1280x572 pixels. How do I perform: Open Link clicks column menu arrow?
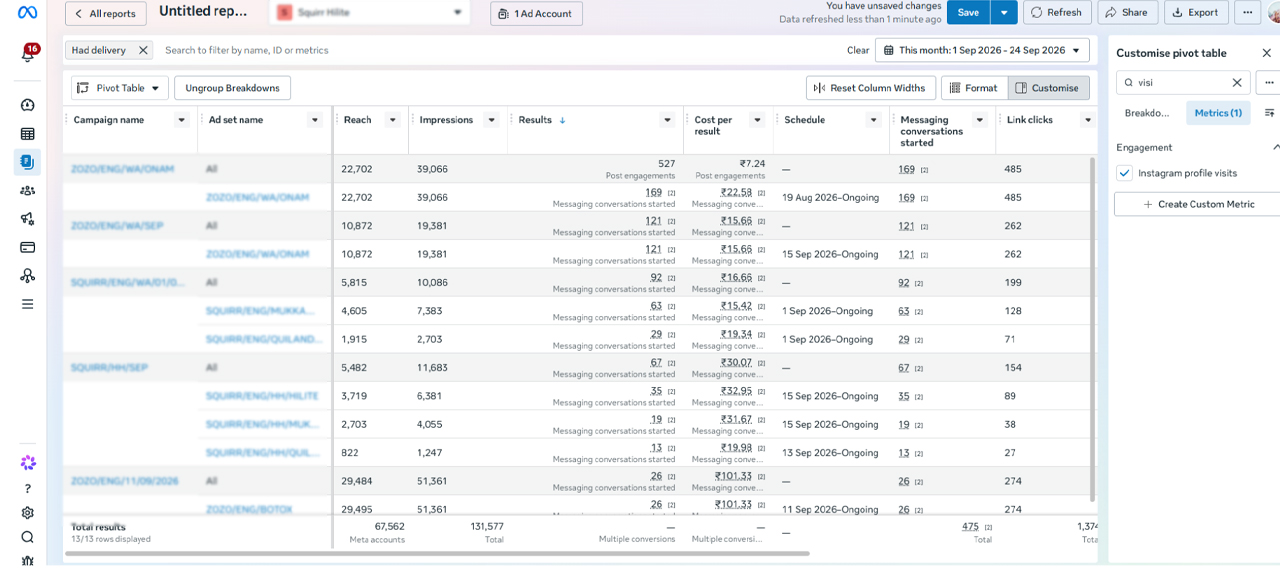1087,120
